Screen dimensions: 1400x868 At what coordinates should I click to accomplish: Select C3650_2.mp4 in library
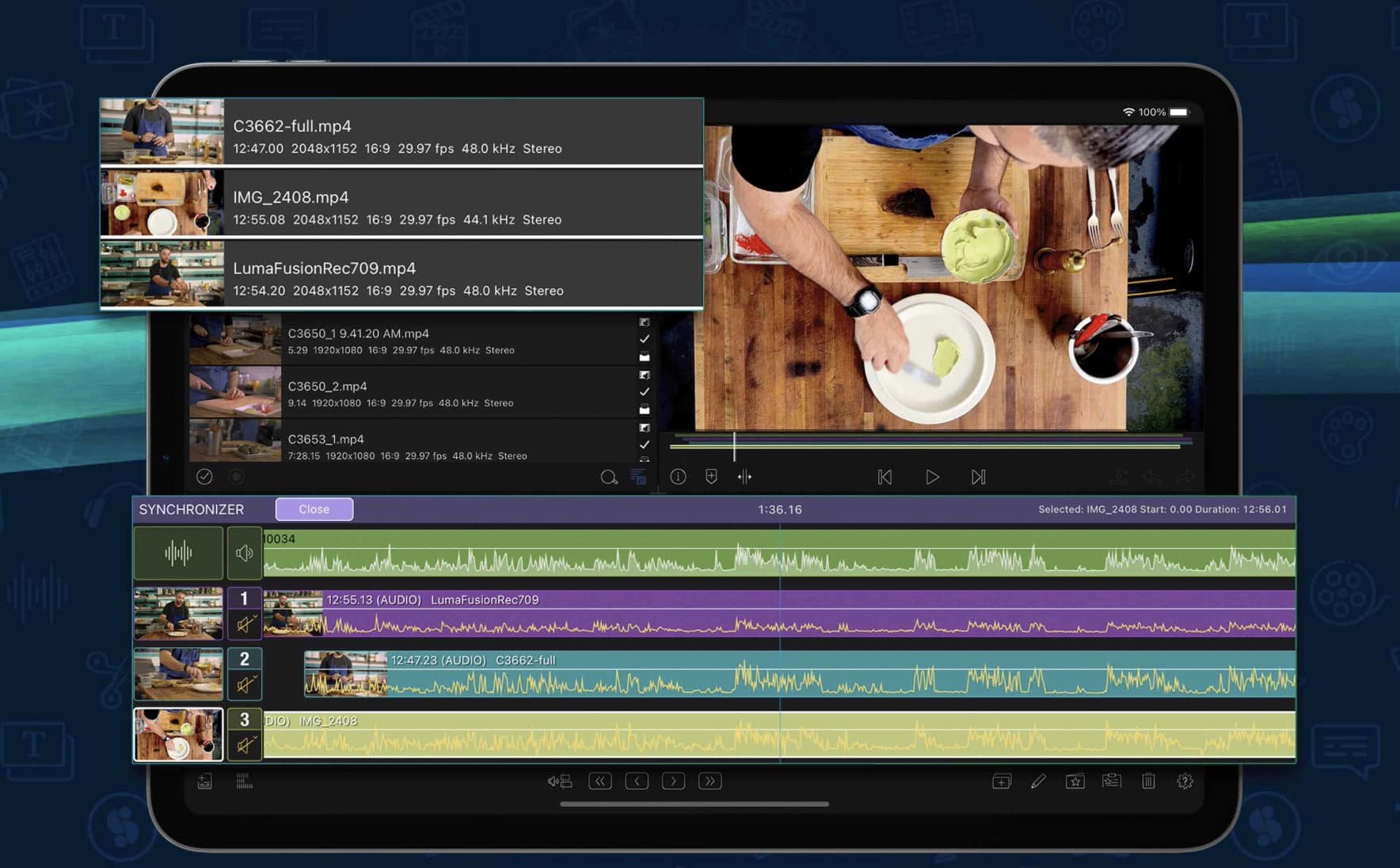tap(412, 393)
